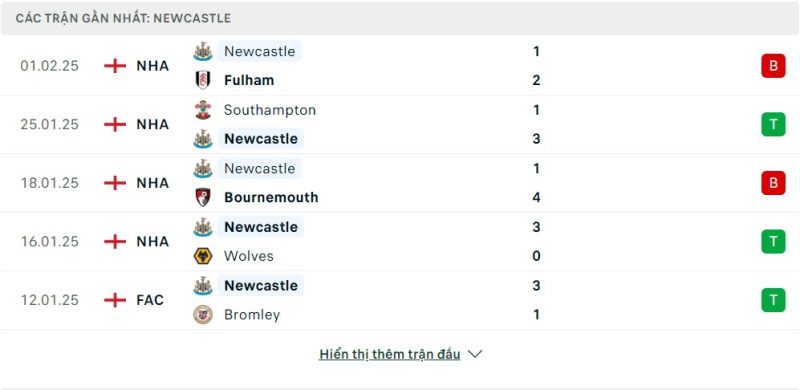Click the Fulham club crest

click(x=203, y=80)
